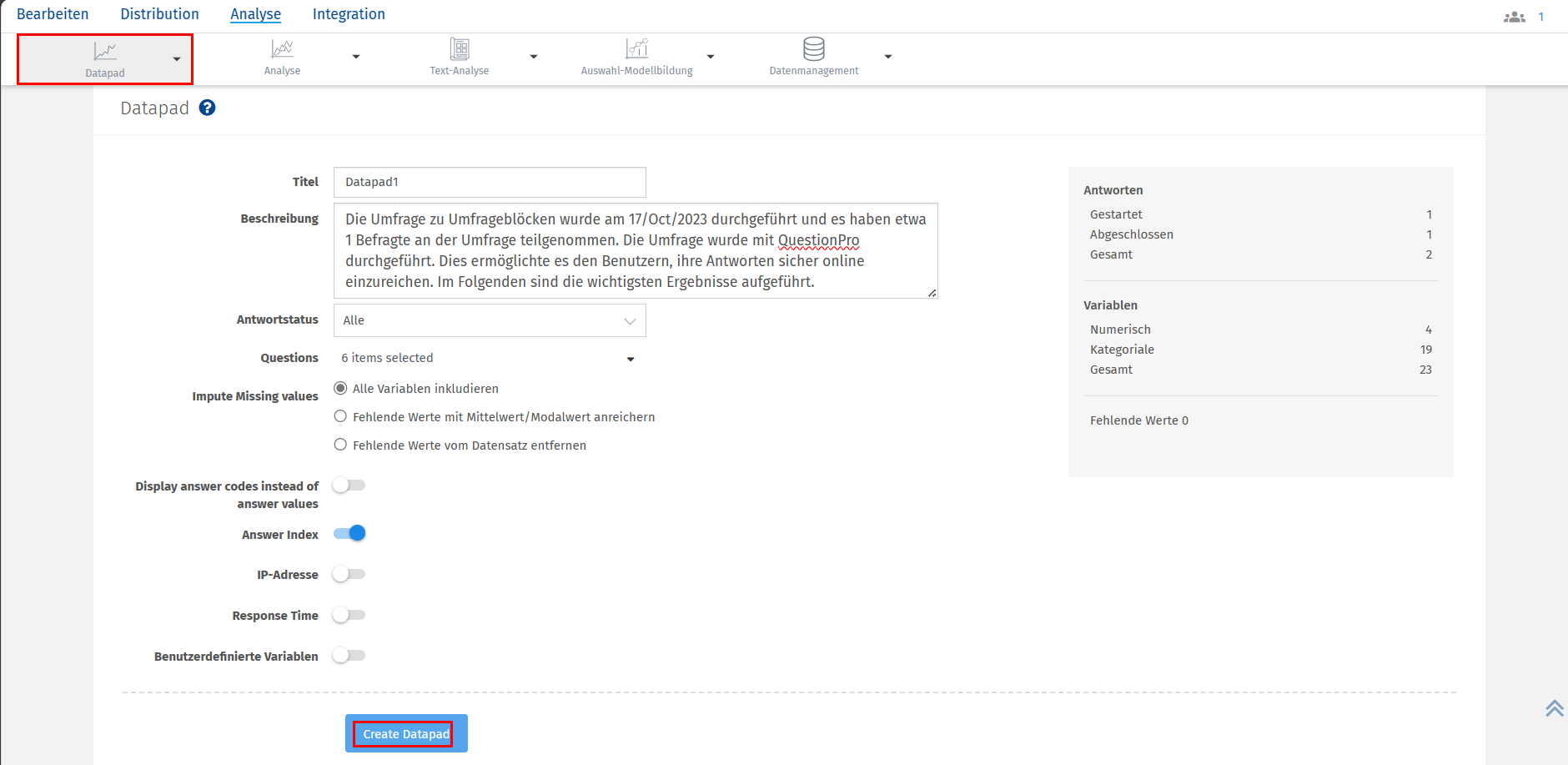Viewport: 1568px width, 765px height.
Task: Select Fehlende Werte mit Mittelwert/Modalwert anreichern
Action: 341,415
